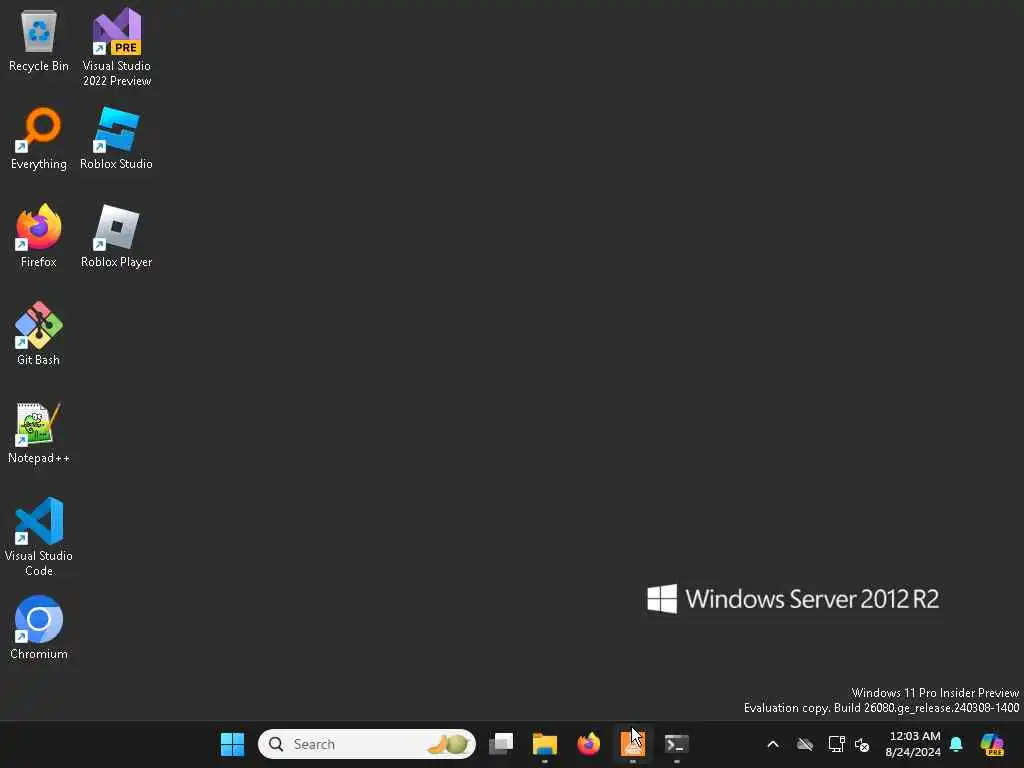Click the Firefox desktop shortcut
The image size is (1024, 768).
coord(39,236)
